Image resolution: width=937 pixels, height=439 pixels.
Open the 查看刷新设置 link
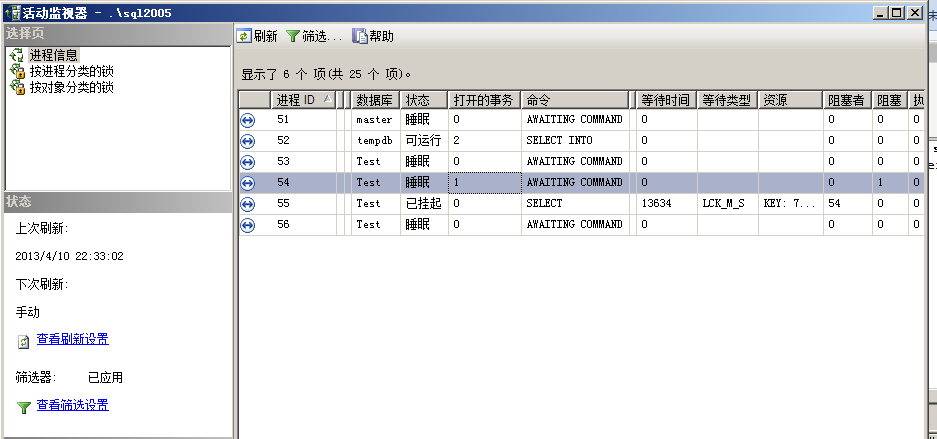(73, 339)
